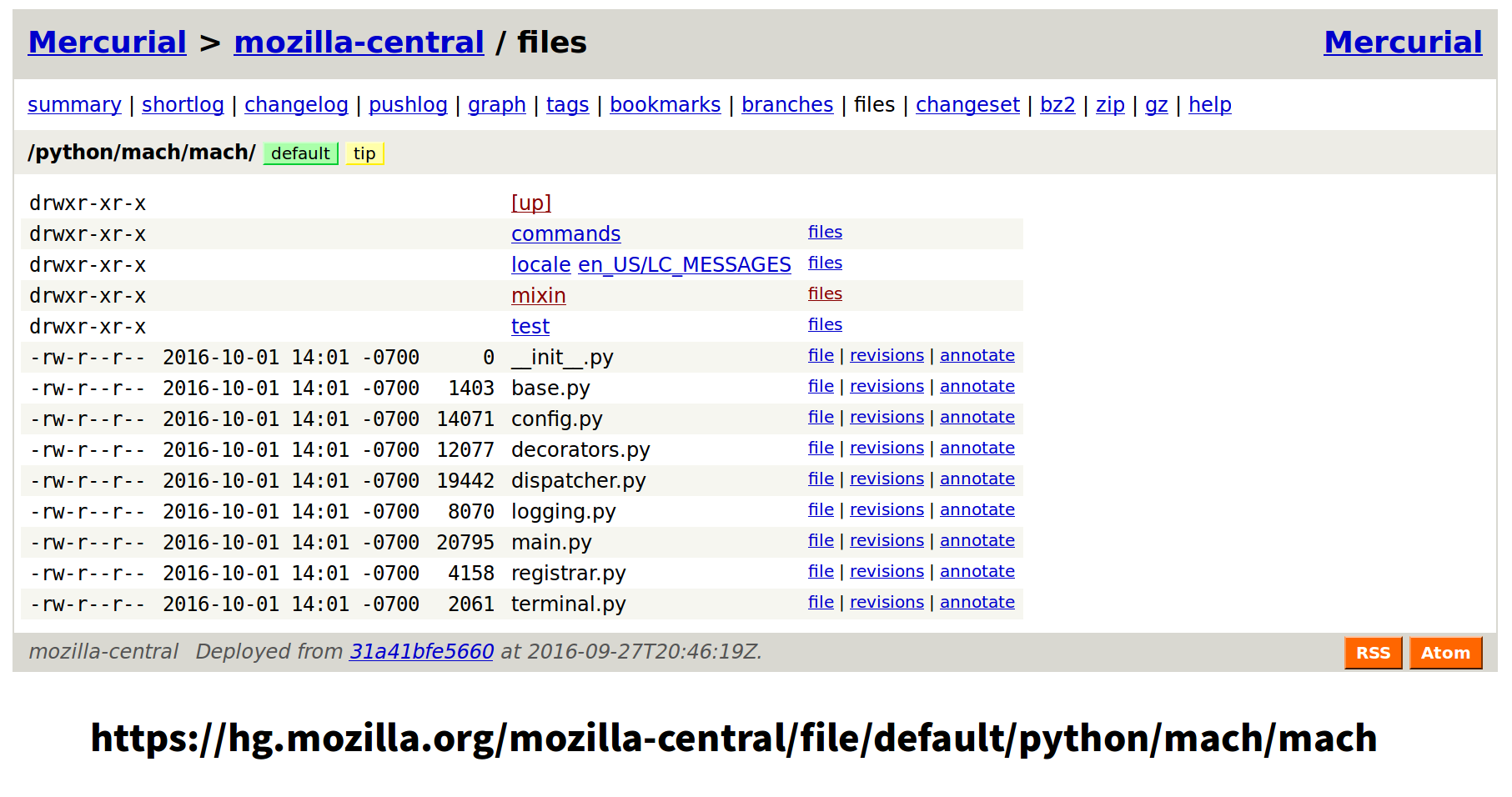Open the branches list

pyautogui.click(x=787, y=105)
